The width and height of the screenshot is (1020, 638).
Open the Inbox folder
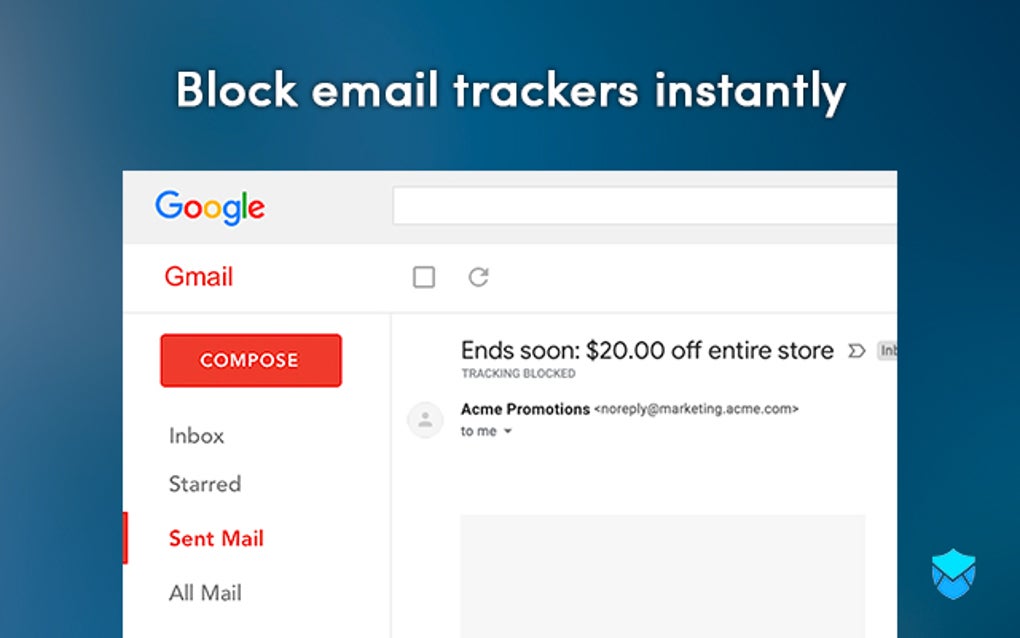tap(196, 436)
